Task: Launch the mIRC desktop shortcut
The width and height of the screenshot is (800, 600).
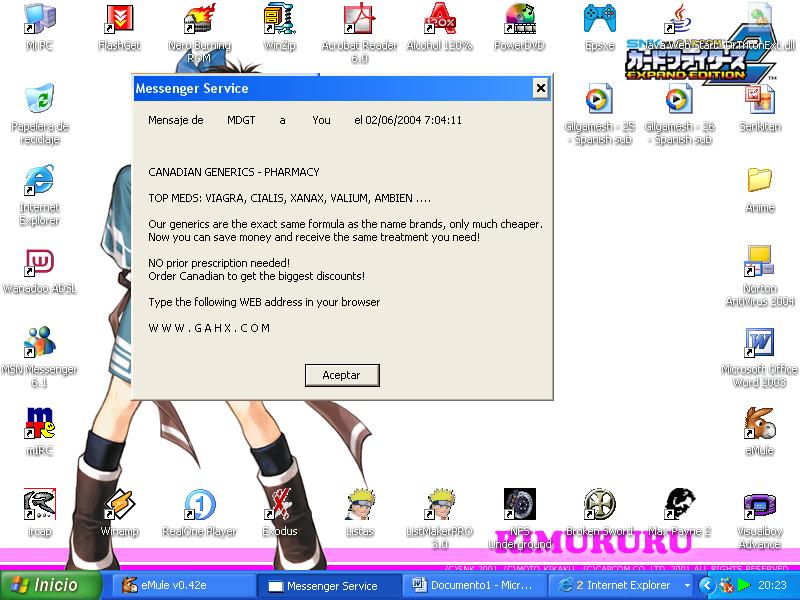Action: pos(39,431)
